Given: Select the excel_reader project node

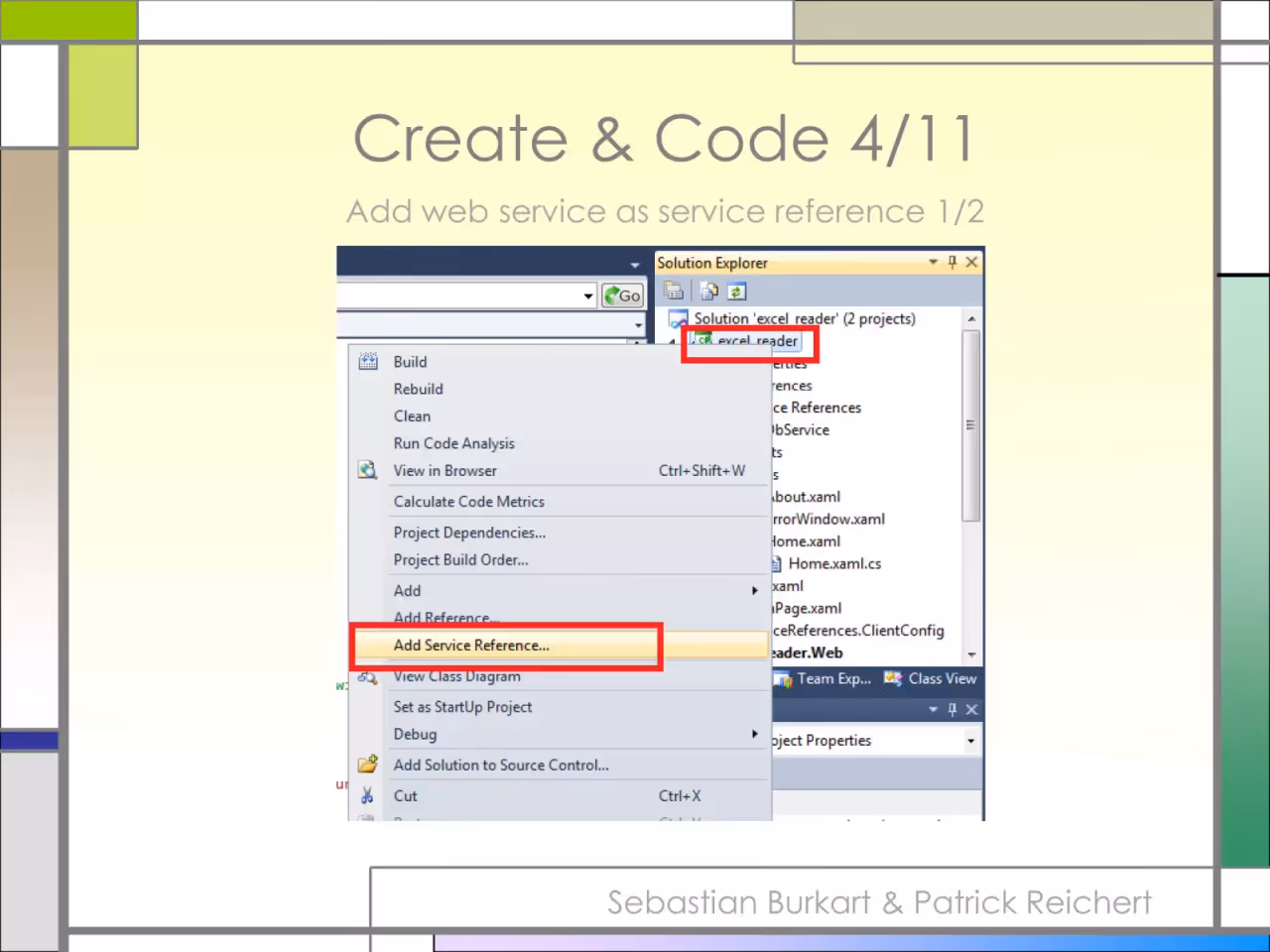Looking at the screenshot, I should (747, 341).
